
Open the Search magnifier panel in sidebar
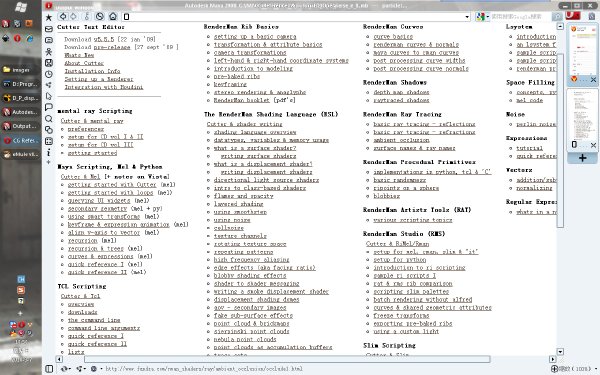49,119
